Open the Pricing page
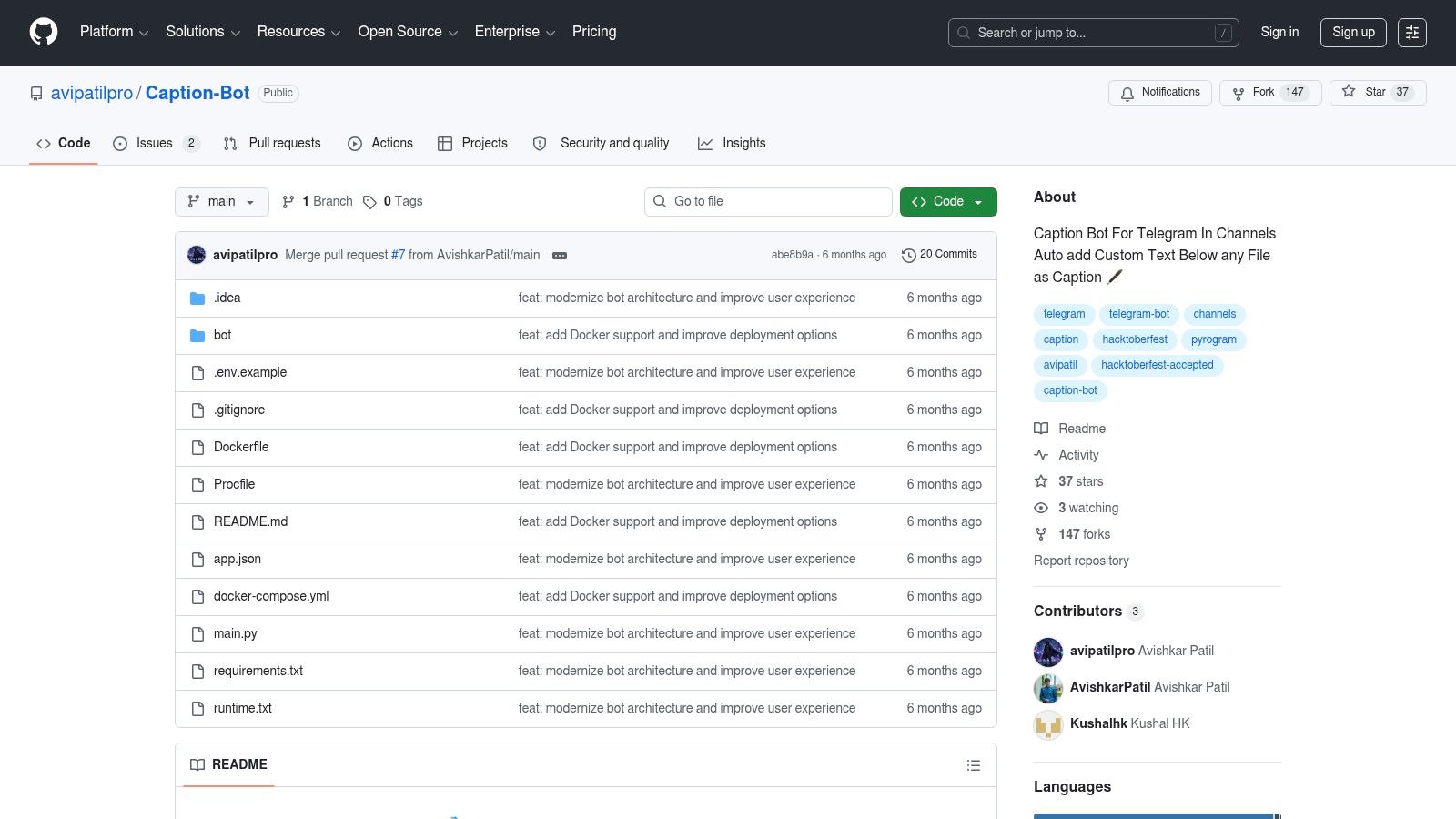Image resolution: width=1456 pixels, height=819 pixels. 594,32
